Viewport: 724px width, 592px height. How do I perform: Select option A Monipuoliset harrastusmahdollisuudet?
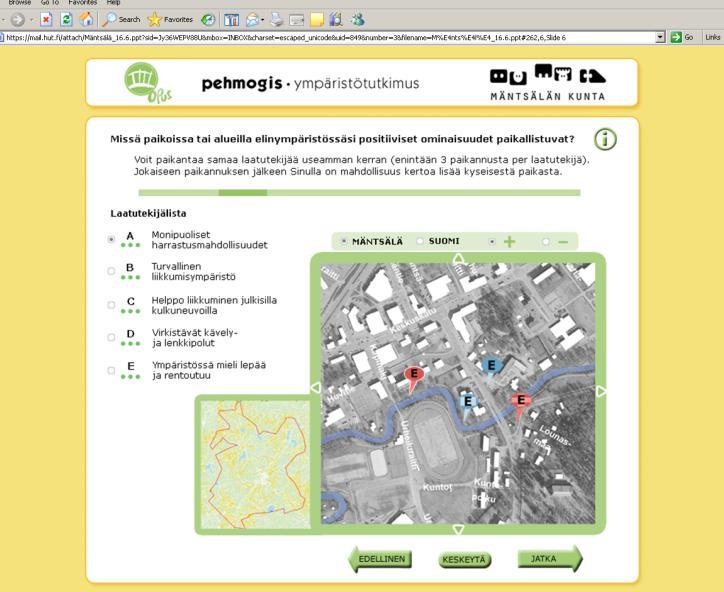click(x=111, y=239)
